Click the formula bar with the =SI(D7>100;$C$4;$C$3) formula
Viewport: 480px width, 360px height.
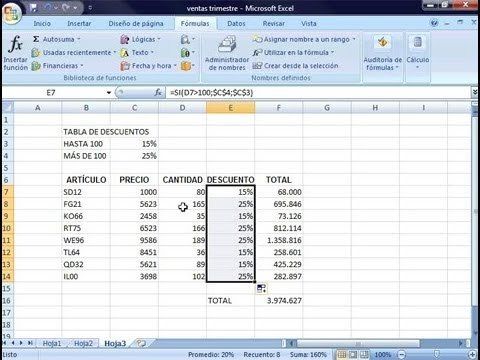318,93
